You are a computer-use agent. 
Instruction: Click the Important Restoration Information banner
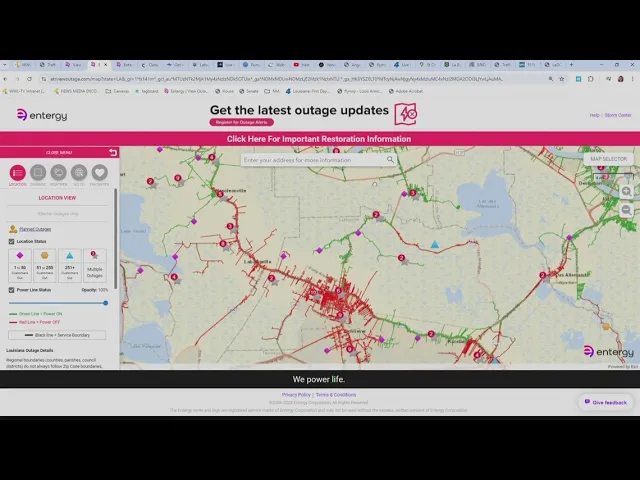(x=319, y=139)
